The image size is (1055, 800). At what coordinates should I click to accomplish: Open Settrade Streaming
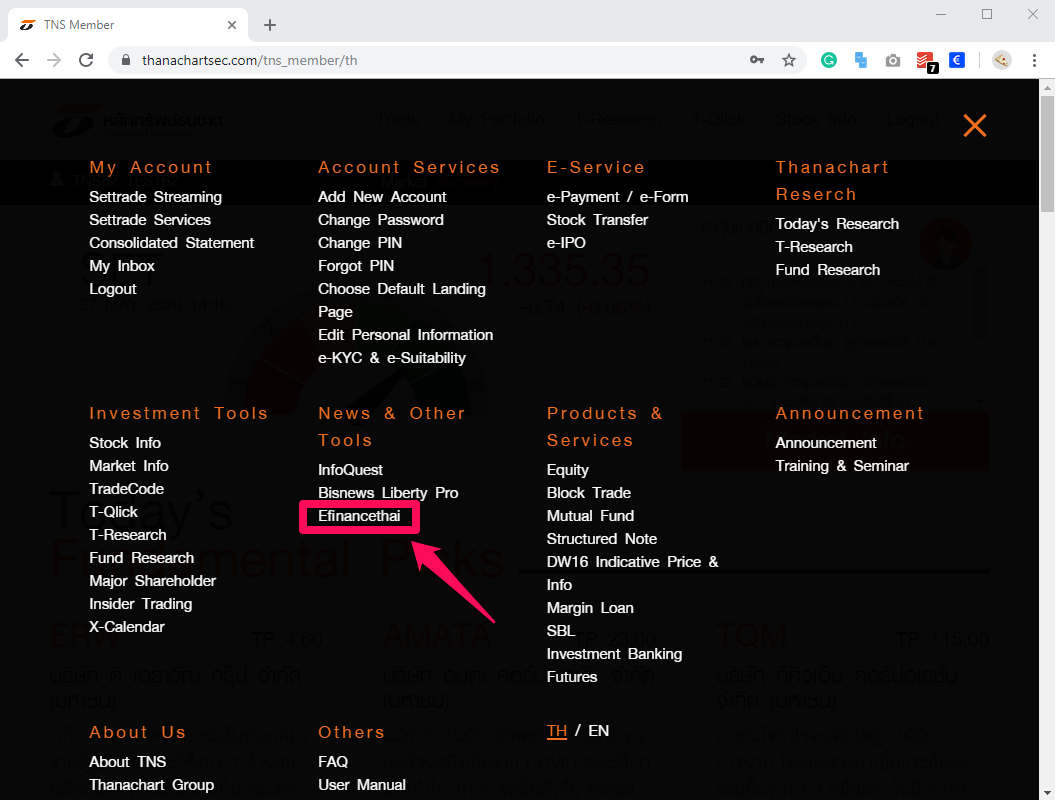(x=155, y=197)
